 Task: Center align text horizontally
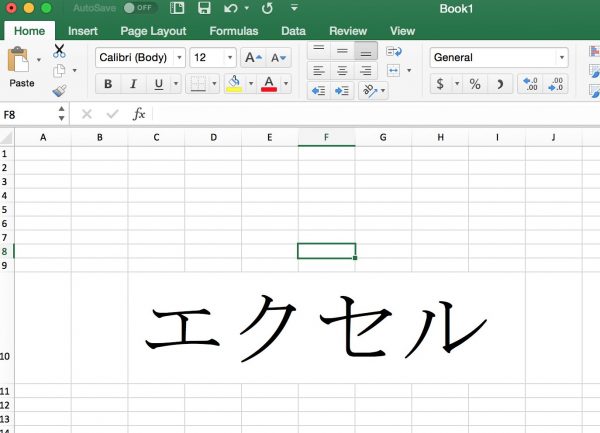342,70
